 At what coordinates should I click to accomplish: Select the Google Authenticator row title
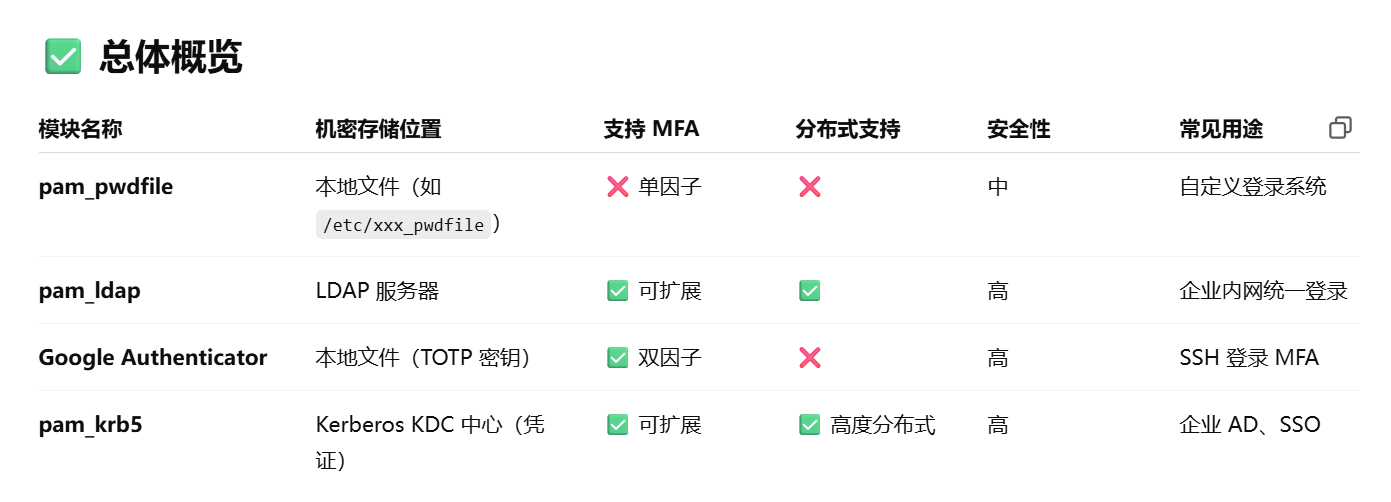click(153, 358)
